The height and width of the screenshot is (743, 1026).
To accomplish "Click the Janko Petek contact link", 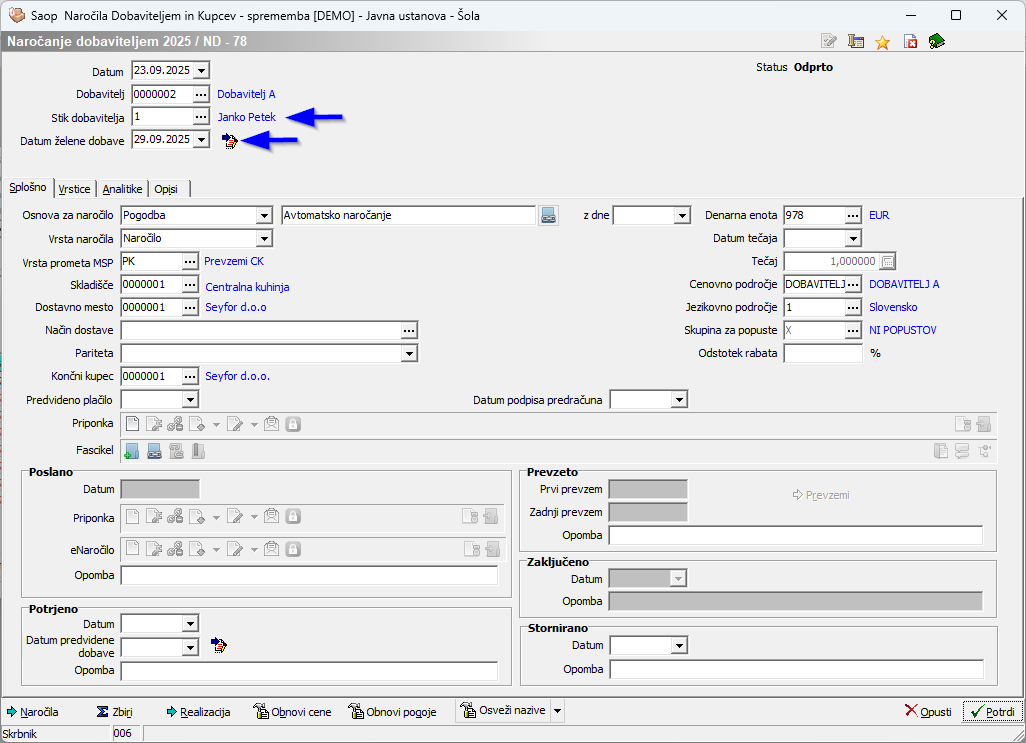I will 247,117.
